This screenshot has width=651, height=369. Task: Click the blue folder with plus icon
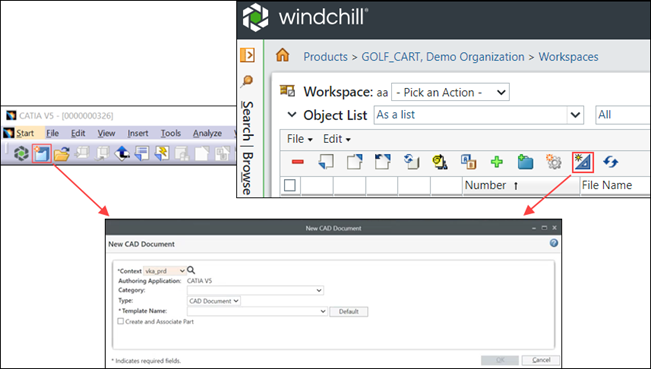525,162
